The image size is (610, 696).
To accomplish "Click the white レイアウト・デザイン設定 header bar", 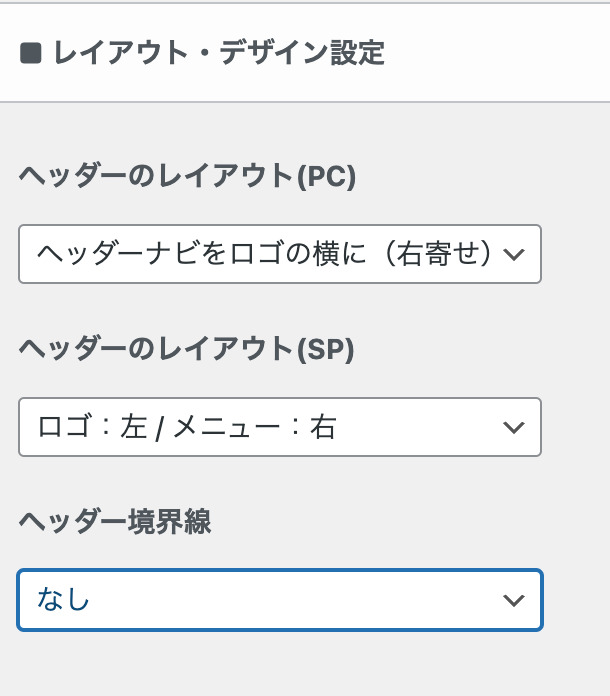I will 480,54.
